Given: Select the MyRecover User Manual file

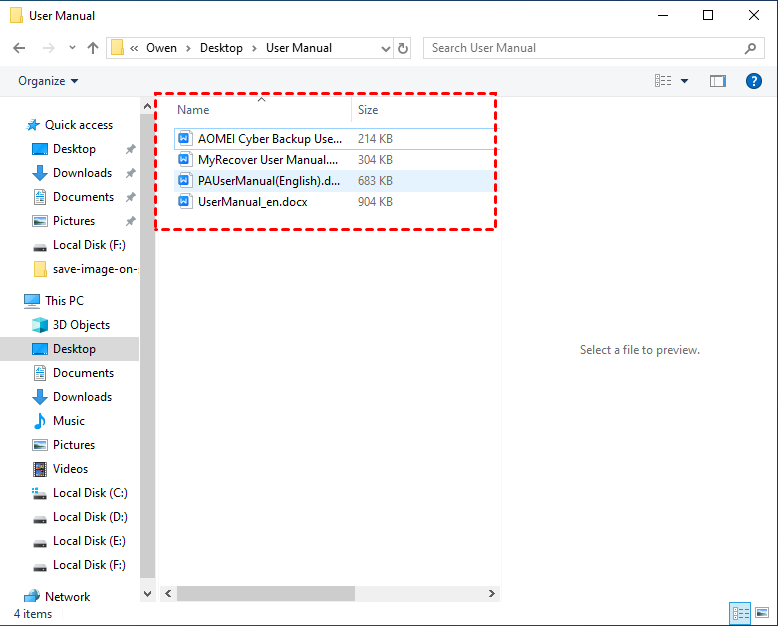Looking at the screenshot, I should pos(267,159).
